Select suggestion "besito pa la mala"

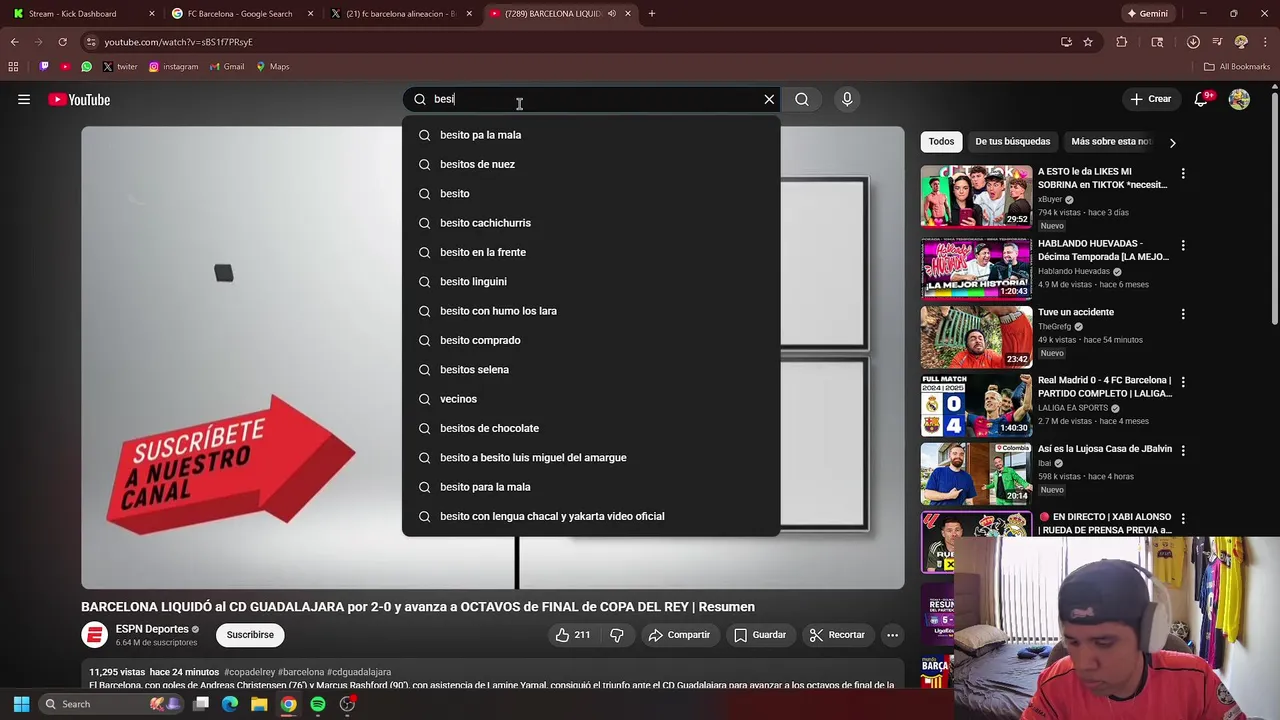pos(591,135)
